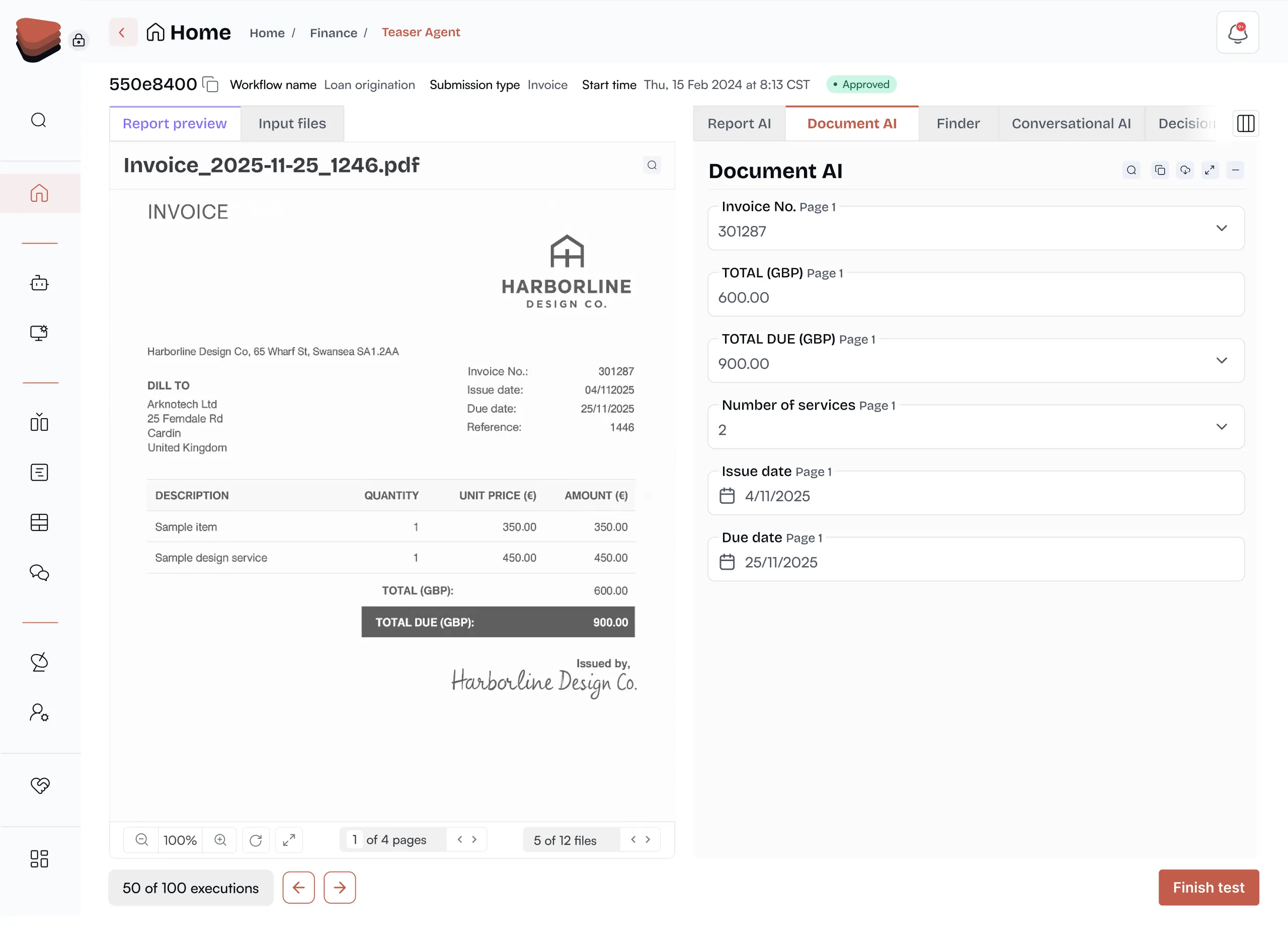Screen dimensions: 1288x944
Task: Download Document AI results
Action: (x=1185, y=170)
